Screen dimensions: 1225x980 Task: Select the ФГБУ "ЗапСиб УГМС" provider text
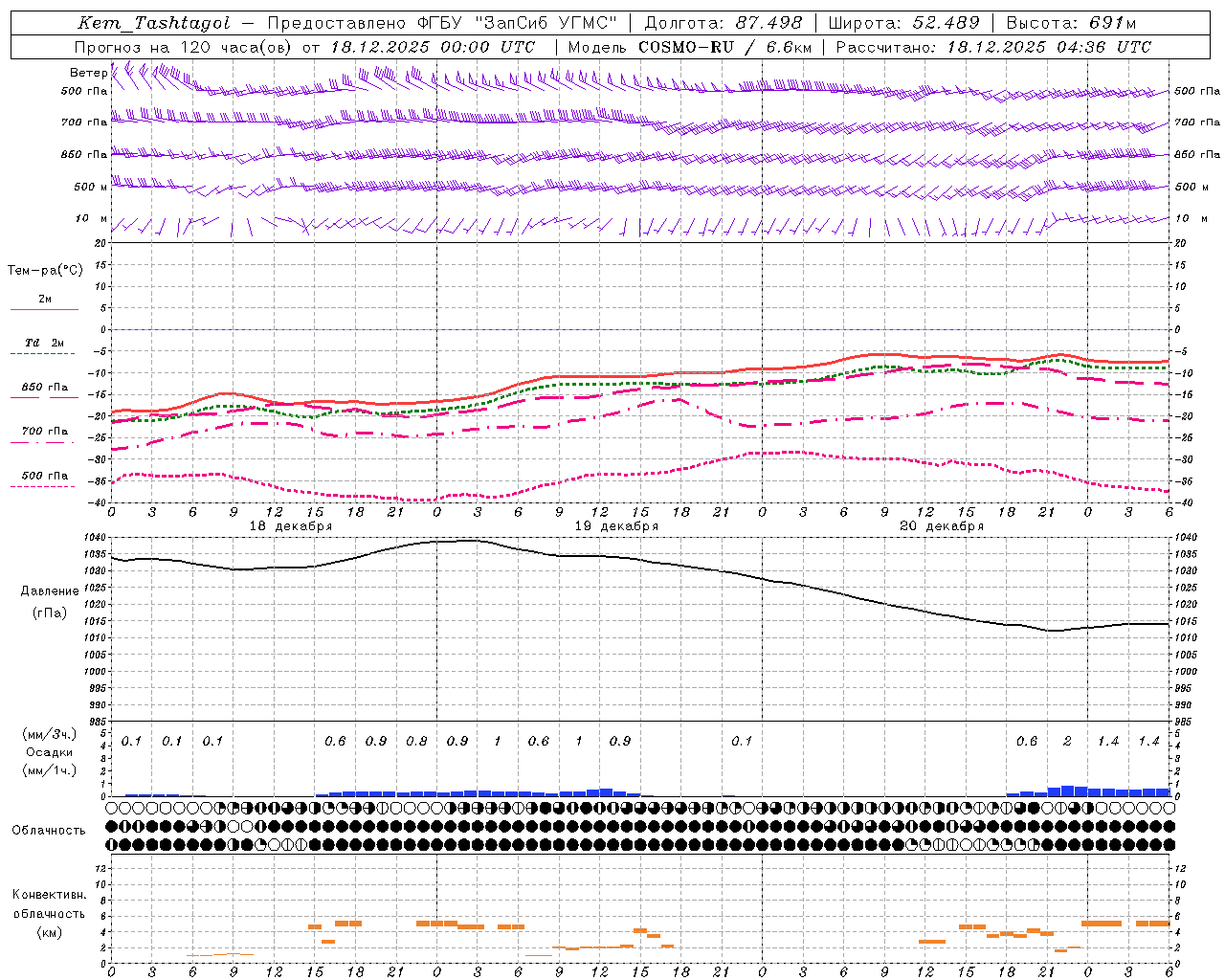[x=518, y=24]
